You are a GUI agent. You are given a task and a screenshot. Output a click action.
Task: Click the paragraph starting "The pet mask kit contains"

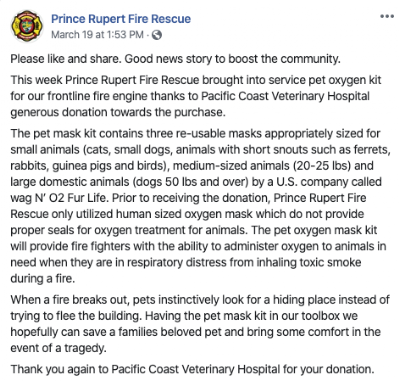[200, 206]
